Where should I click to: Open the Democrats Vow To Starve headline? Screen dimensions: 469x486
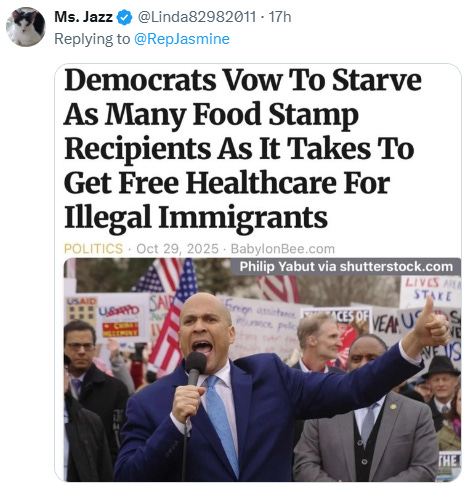point(243,148)
